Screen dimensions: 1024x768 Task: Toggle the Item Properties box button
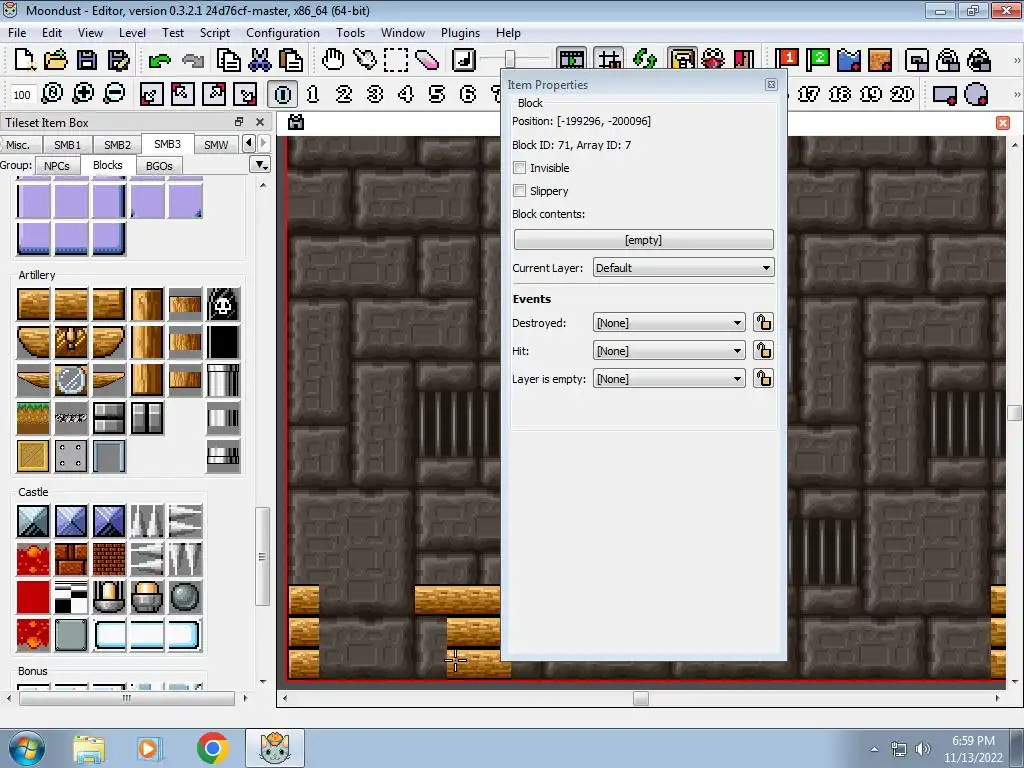pos(682,60)
